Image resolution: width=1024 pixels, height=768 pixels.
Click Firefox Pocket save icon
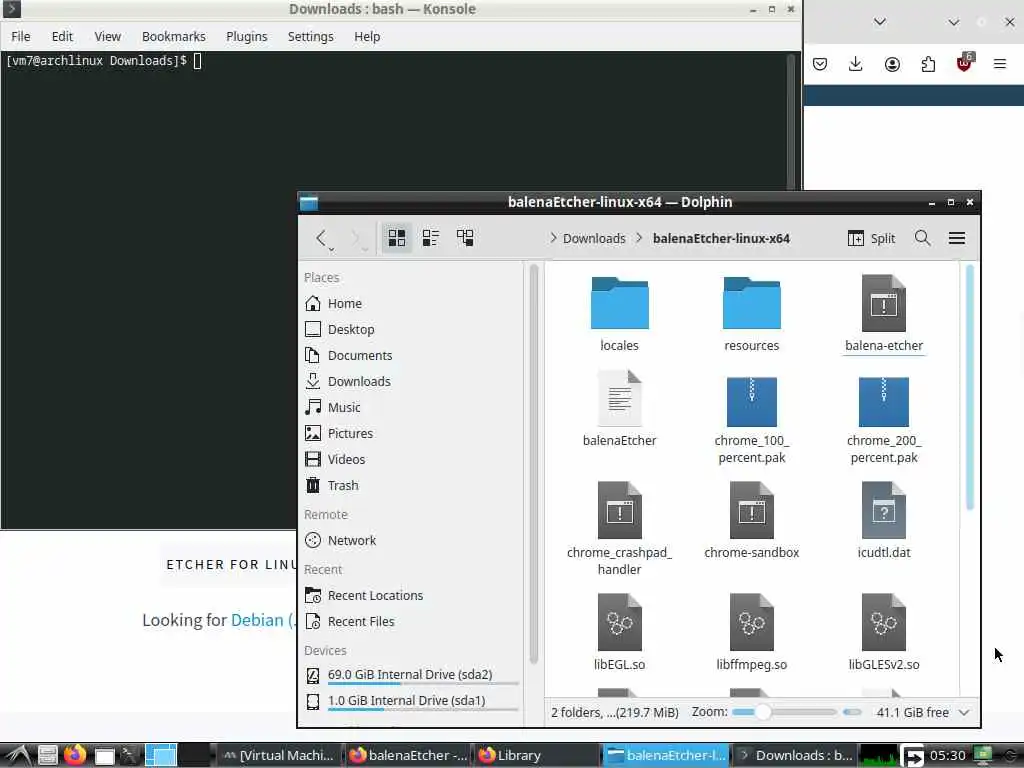820,64
